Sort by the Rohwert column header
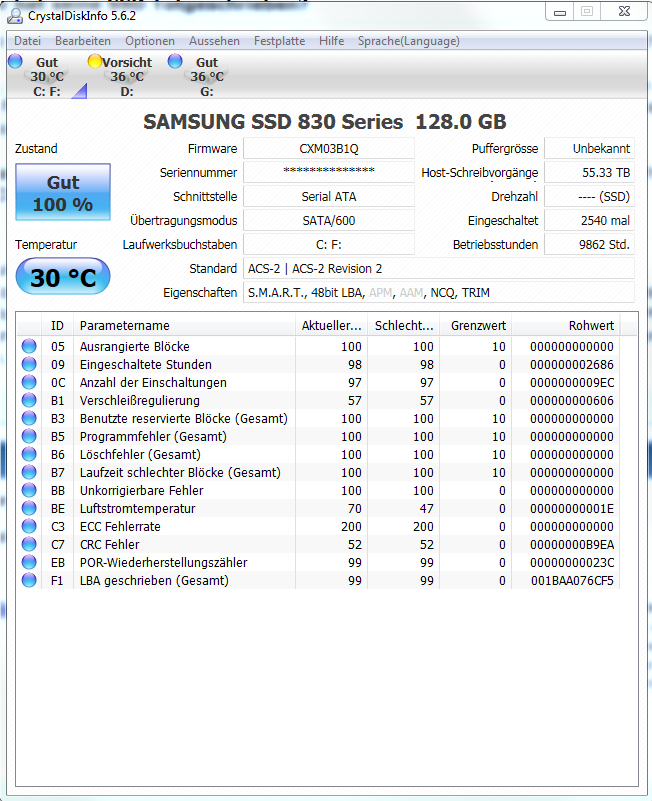This screenshot has height=801, width=652. pyautogui.click(x=566, y=325)
